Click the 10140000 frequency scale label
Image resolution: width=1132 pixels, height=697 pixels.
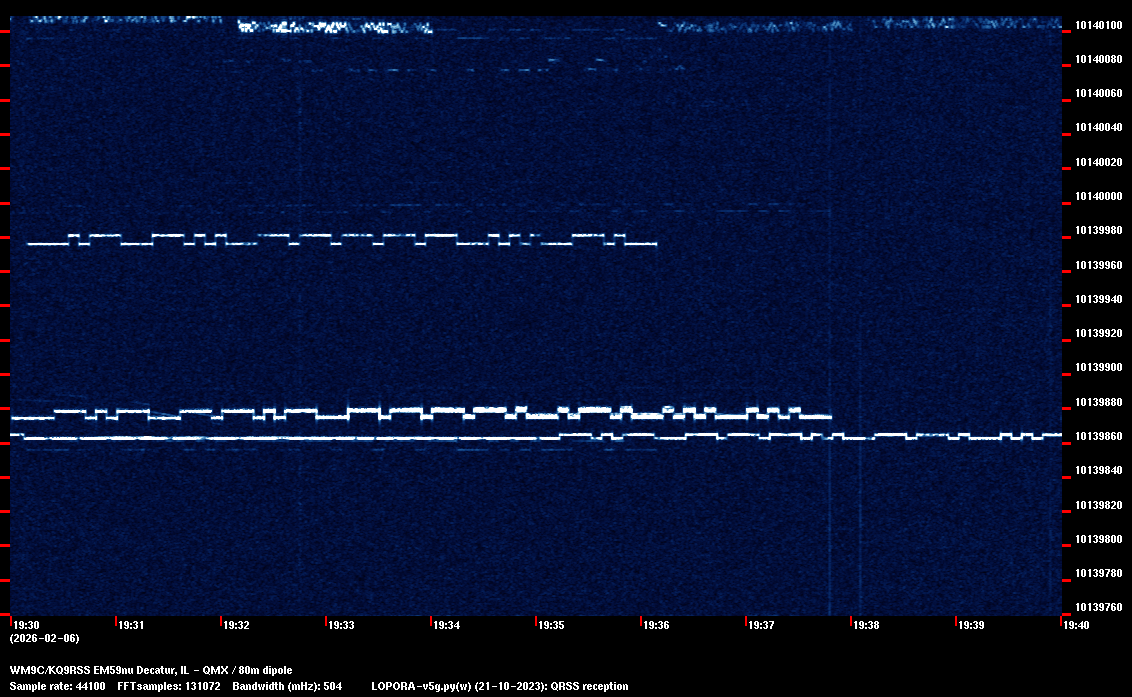(1097, 196)
